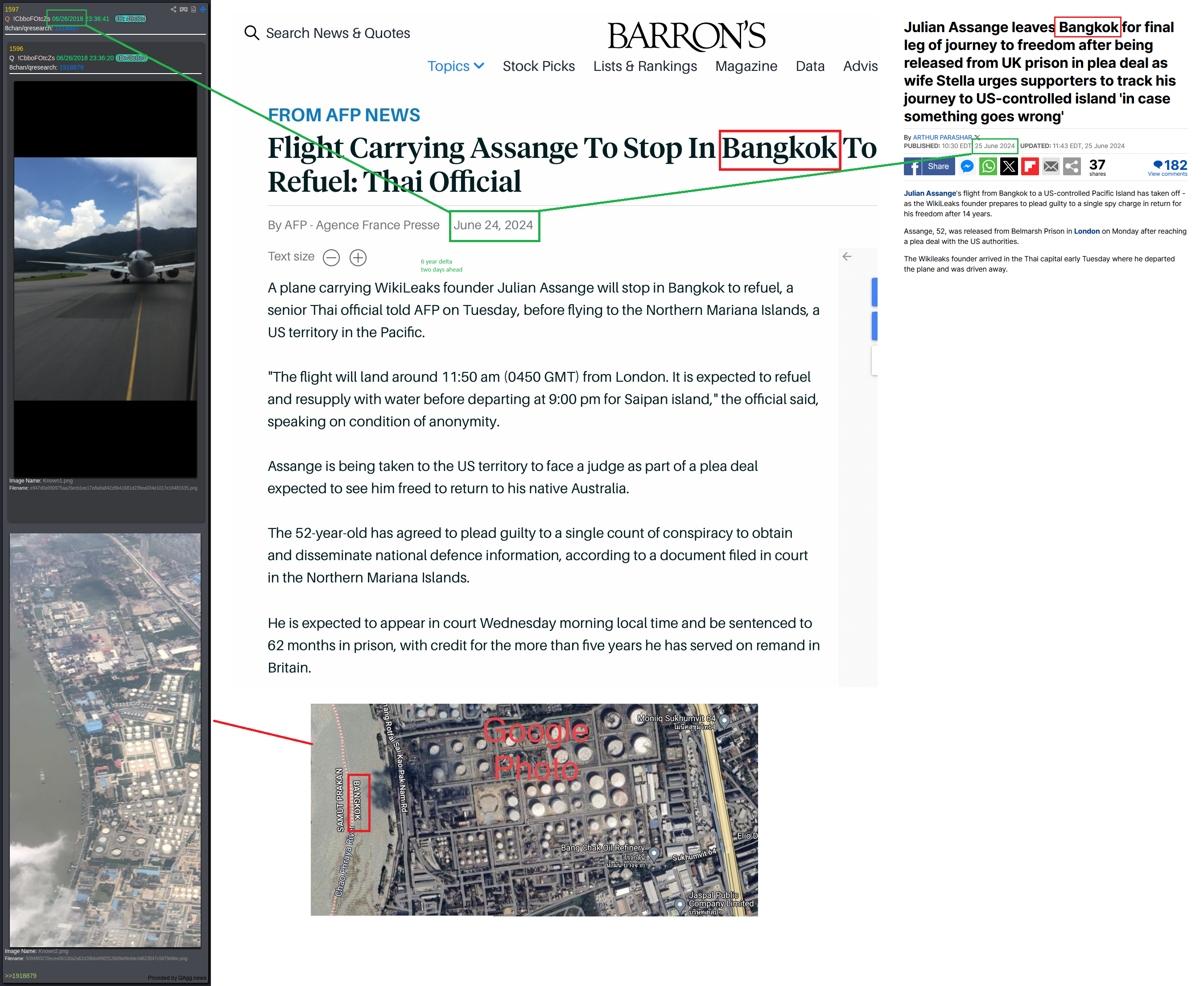Image resolution: width=1204 pixels, height=986 pixels.
Task: Click the left arrow collapse icon beside article
Action: (x=847, y=257)
